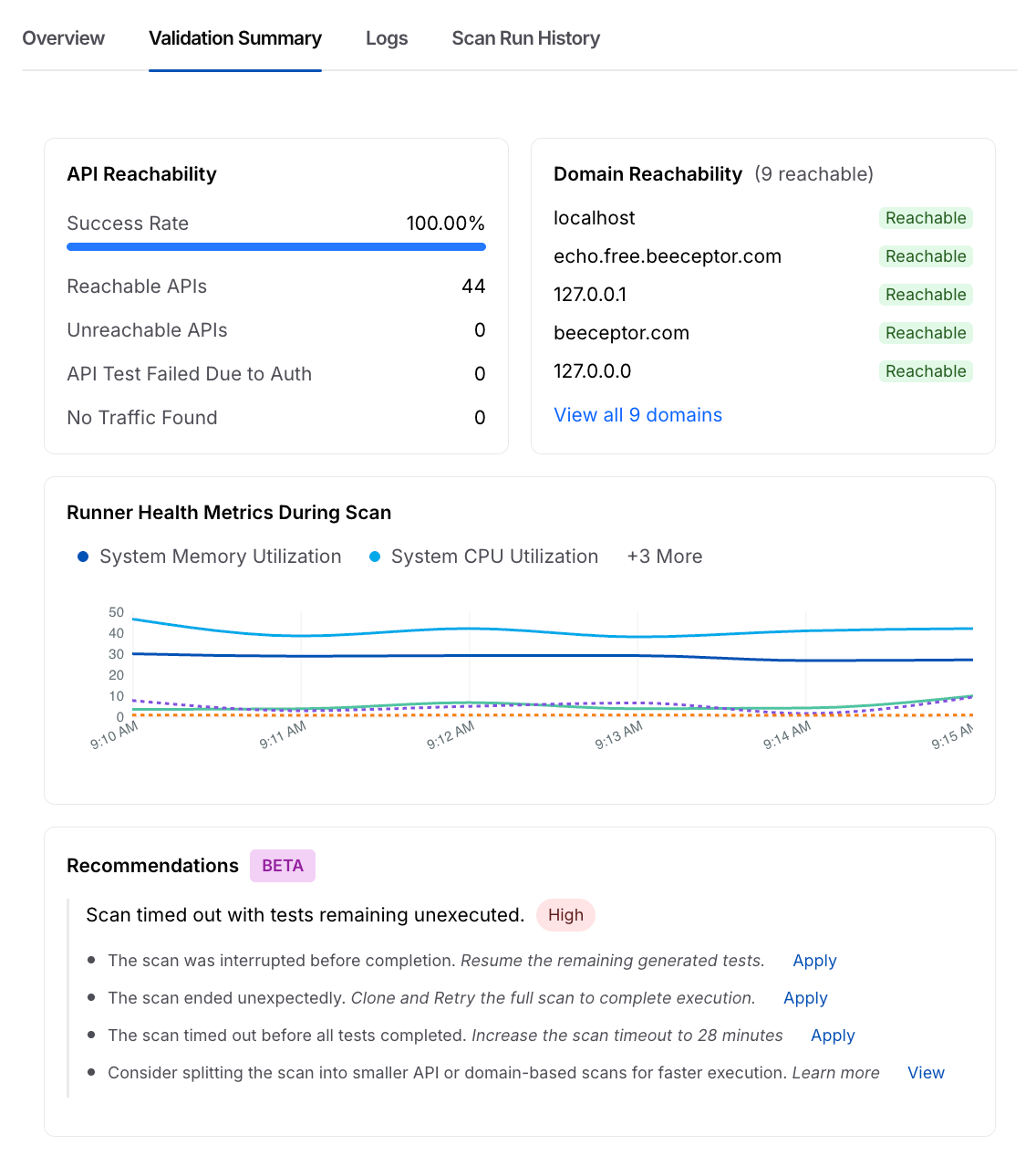Screen dimensions: 1036x1166
Task: Click View all 9 domains link
Action: (x=638, y=415)
